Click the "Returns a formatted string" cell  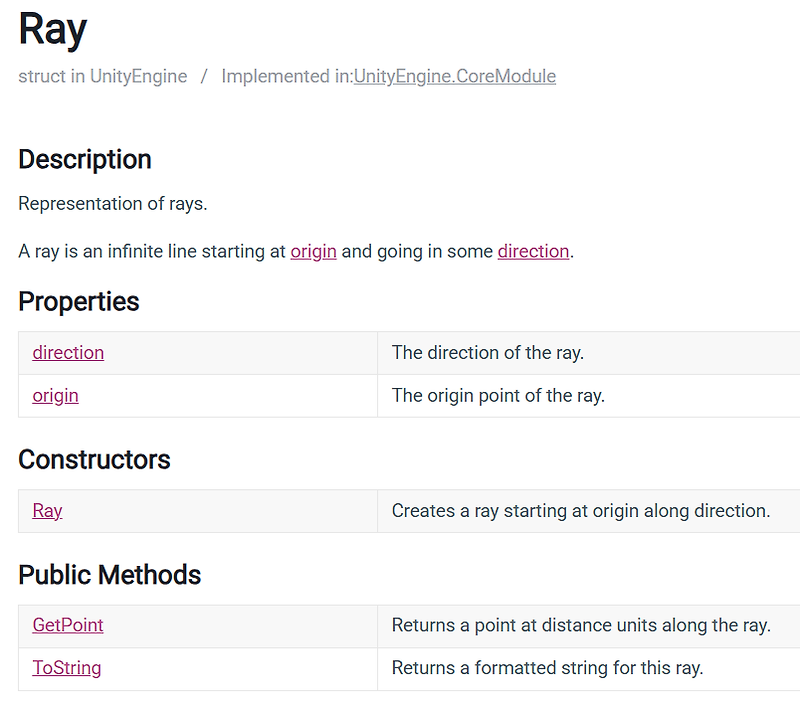[x=547, y=667]
